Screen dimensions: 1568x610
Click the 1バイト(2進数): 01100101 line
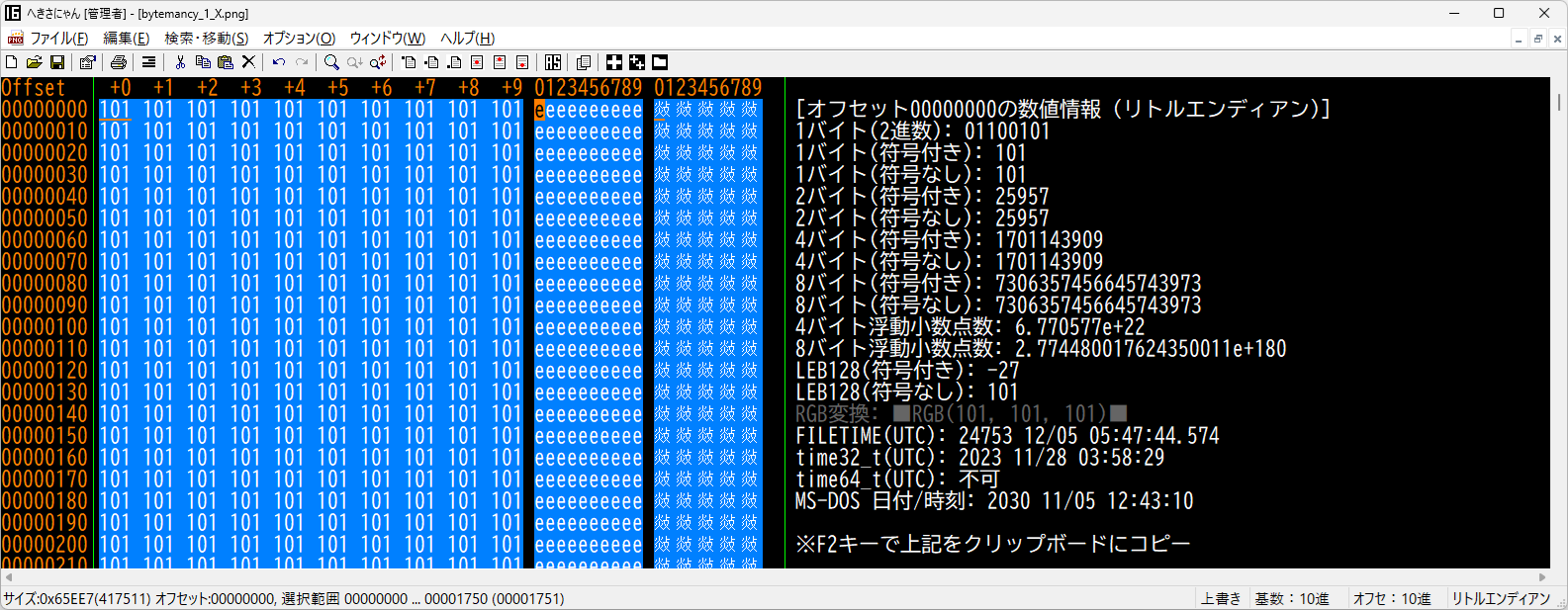pyautogui.click(x=923, y=131)
